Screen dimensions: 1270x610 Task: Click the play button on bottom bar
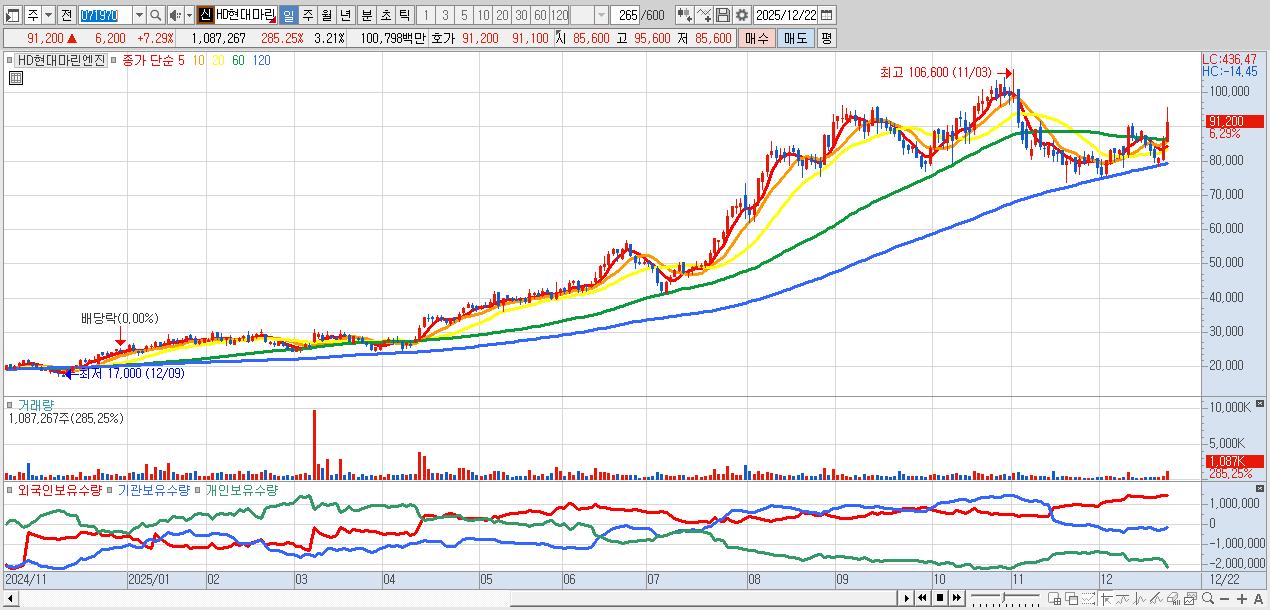pos(907,598)
